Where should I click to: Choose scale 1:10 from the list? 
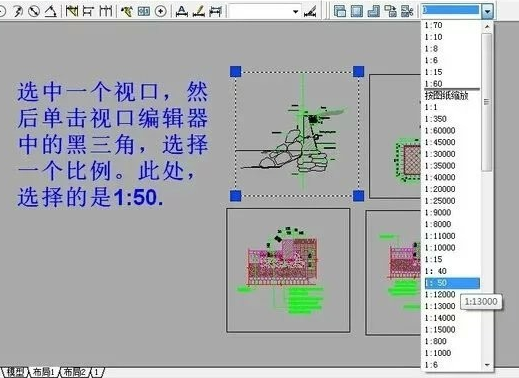433,37
